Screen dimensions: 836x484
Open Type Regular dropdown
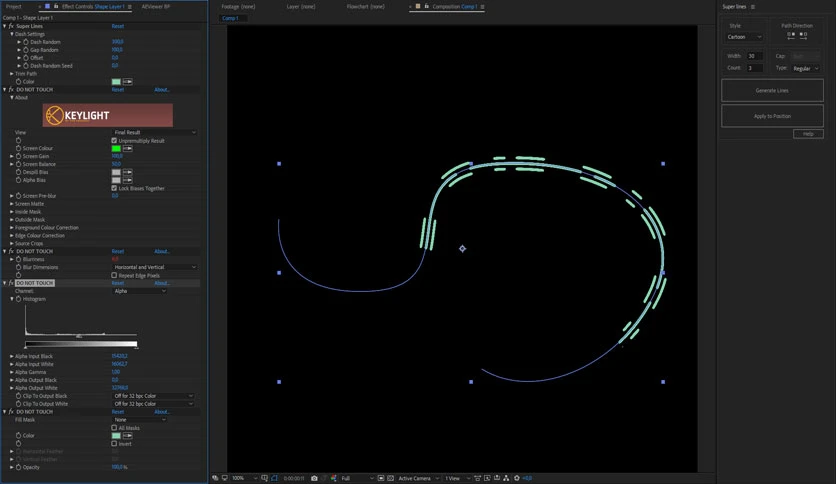(x=805, y=68)
